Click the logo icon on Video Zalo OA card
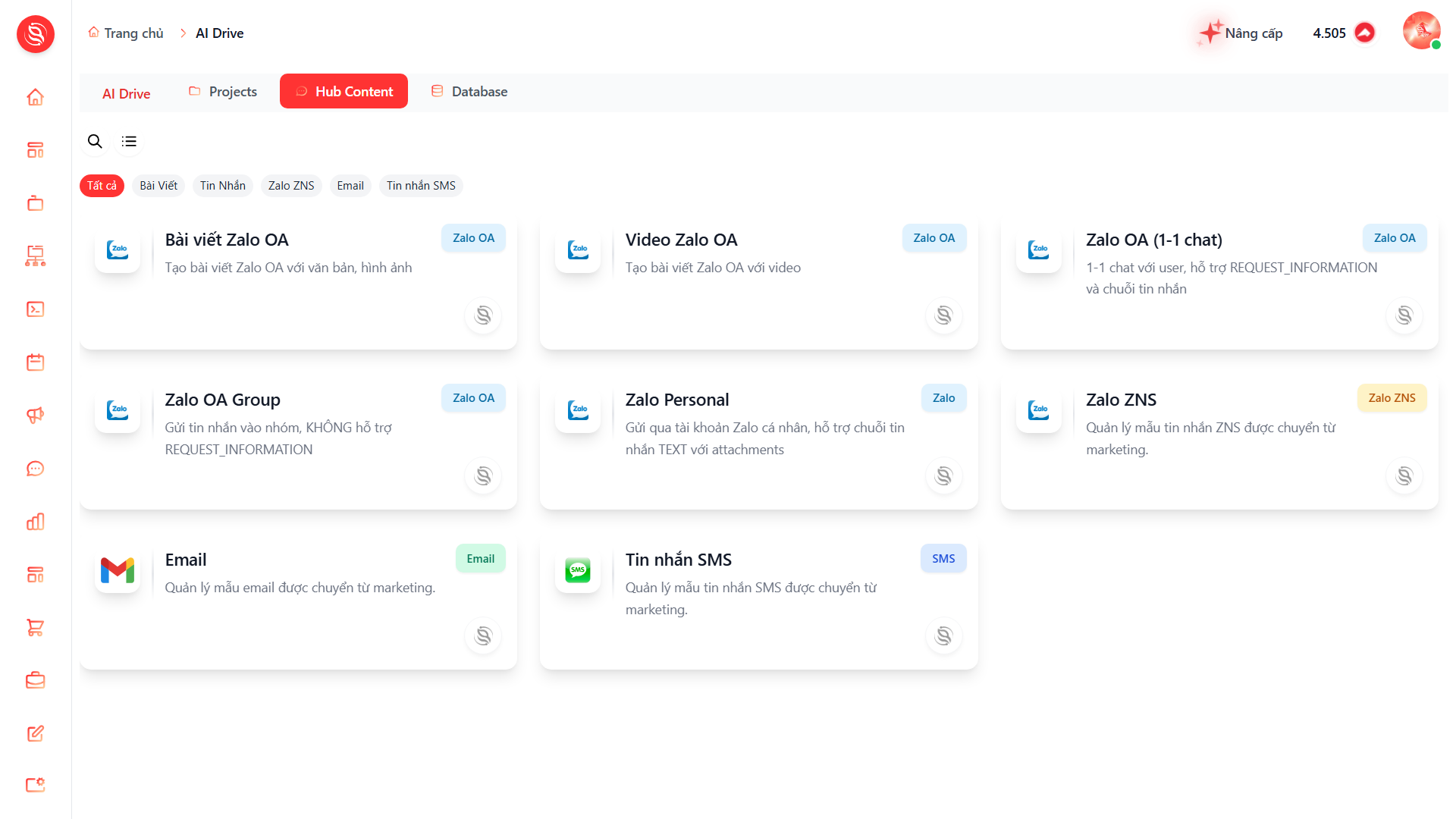The image size is (1456, 819). pyautogui.click(x=943, y=315)
